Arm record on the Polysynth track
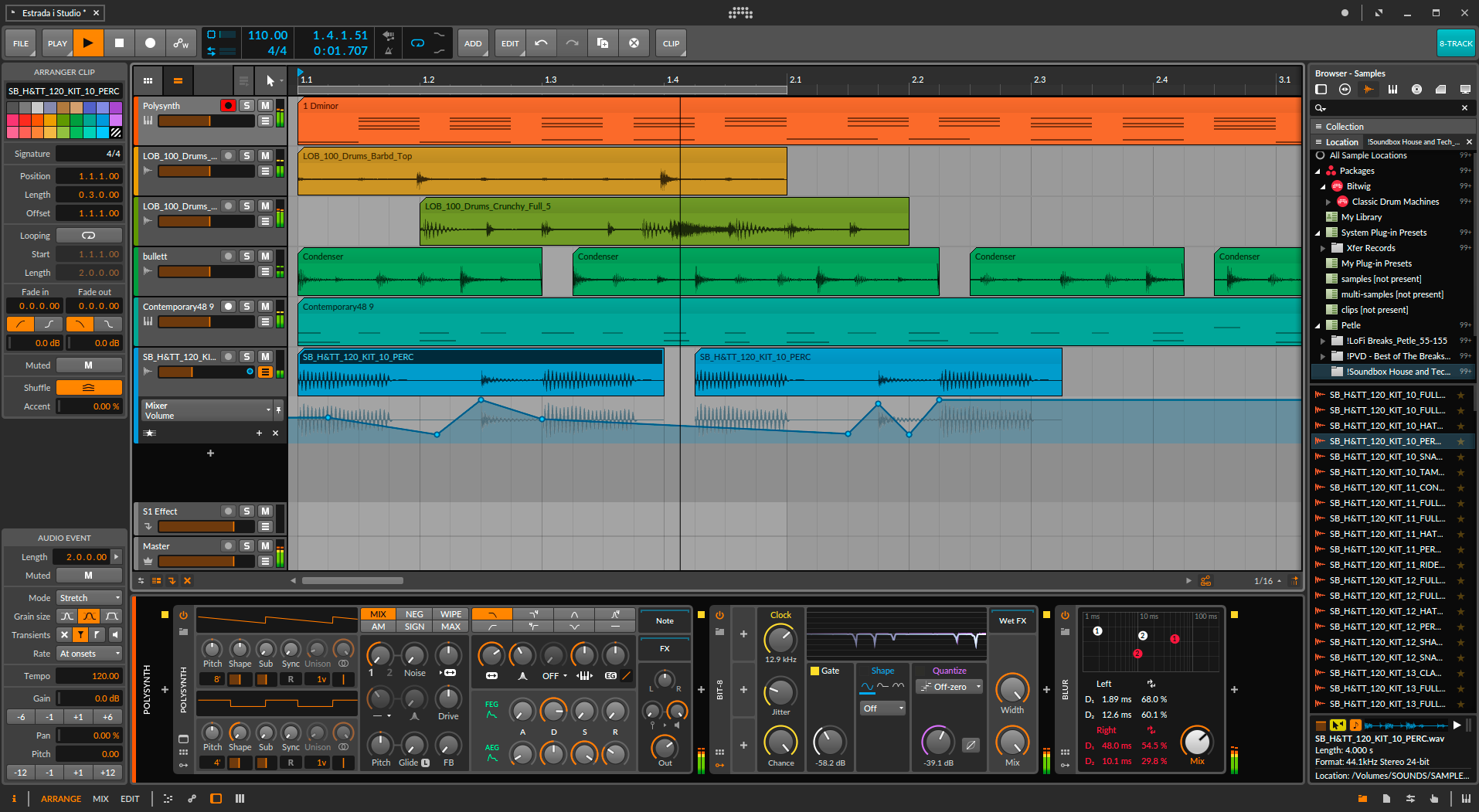Image resolution: width=1479 pixels, height=812 pixels. (x=228, y=106)
